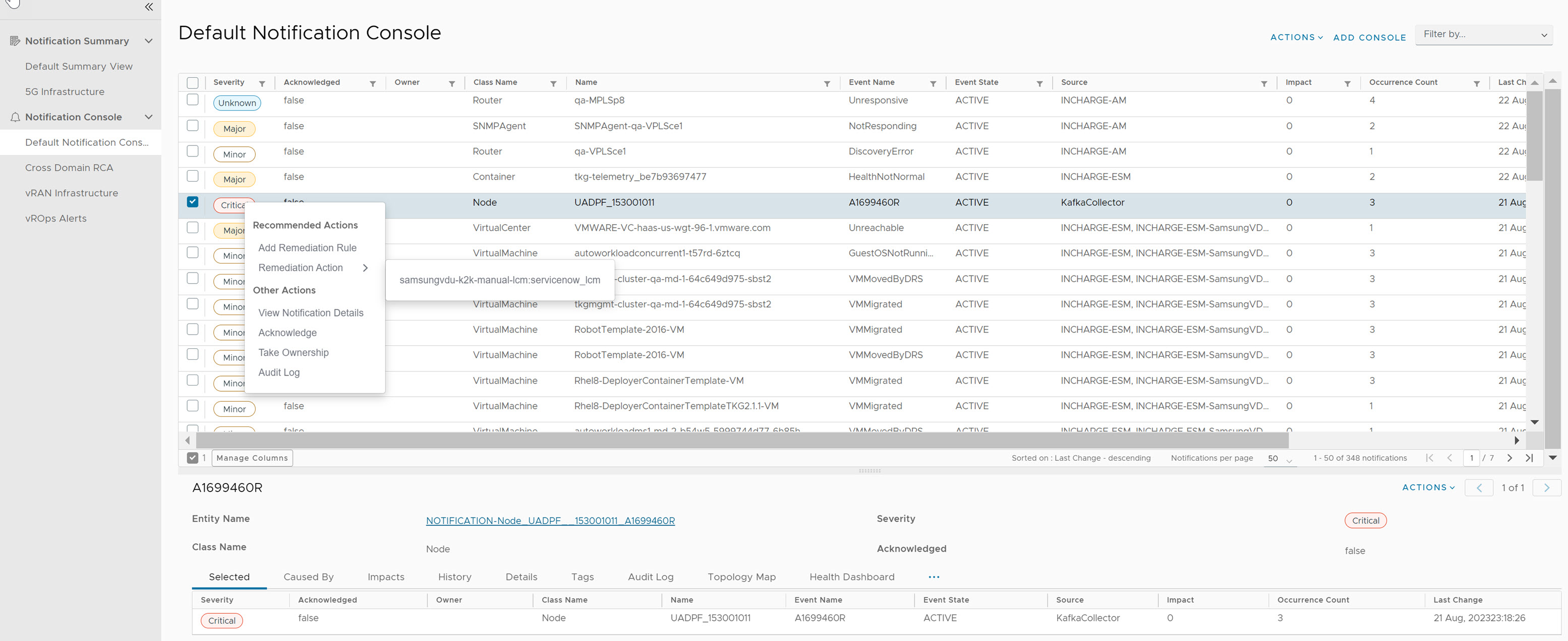Viewport: 1568px width, 641px height.
Task: Toggle the selected-count checkbox beside Manage Columns
Action: tap(192, 458)
